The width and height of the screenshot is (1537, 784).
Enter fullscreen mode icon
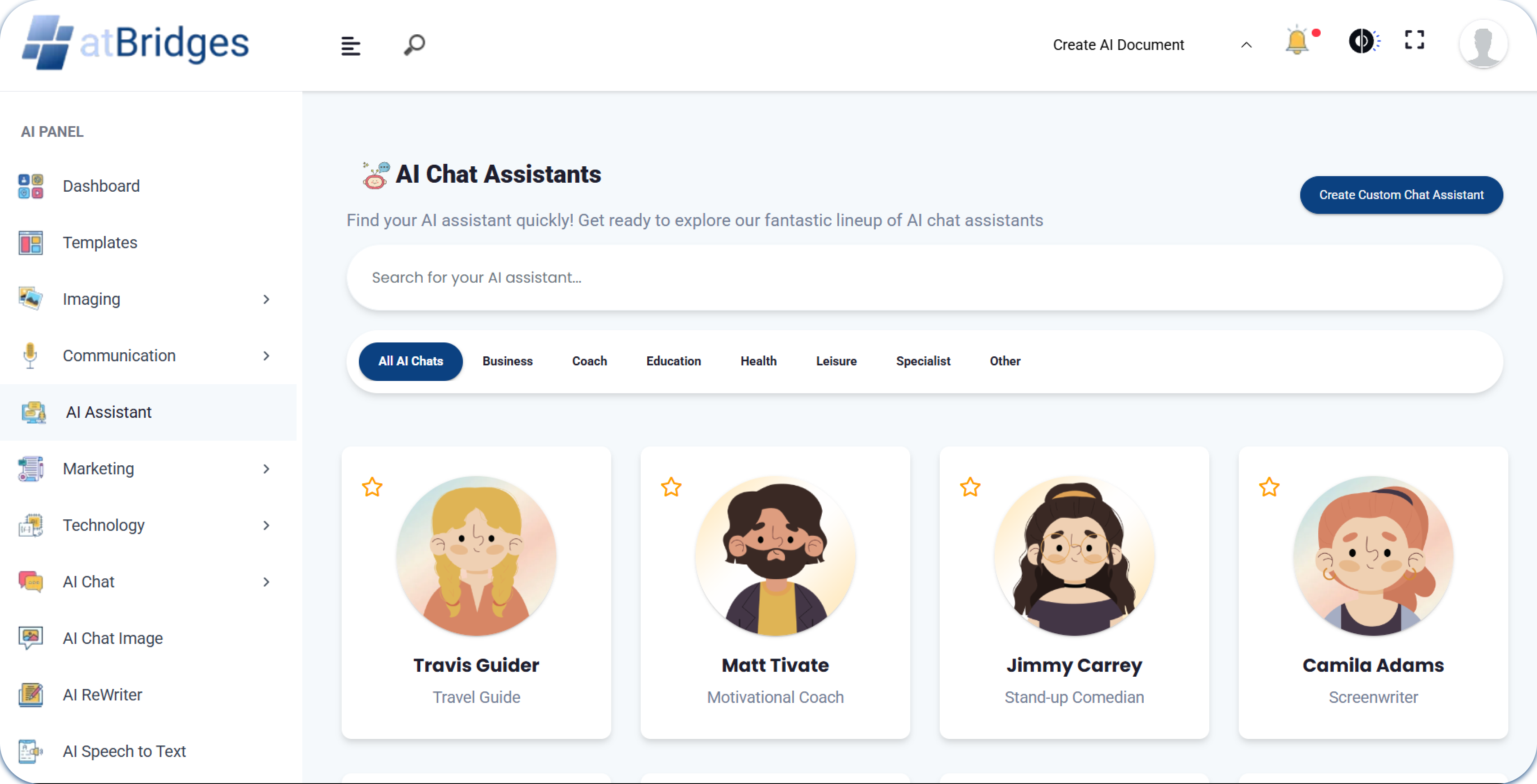coord(1414,40)
